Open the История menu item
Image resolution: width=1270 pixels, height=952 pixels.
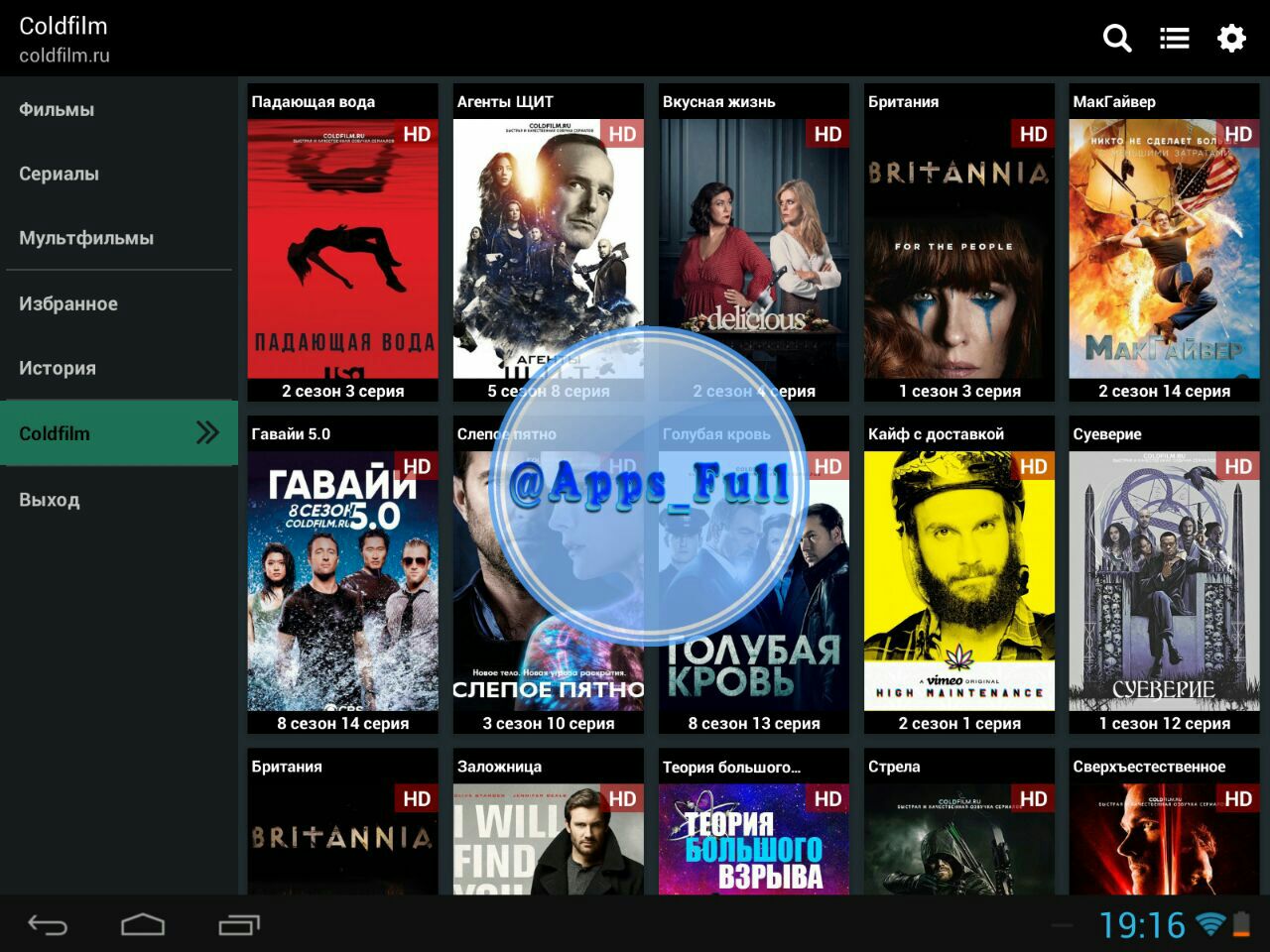pos(119,368)
